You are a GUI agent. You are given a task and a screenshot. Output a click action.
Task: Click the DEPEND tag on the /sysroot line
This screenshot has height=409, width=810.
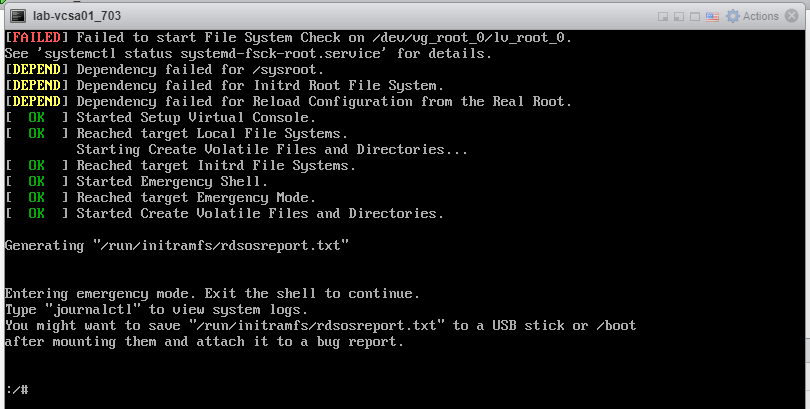coord(37,69)
